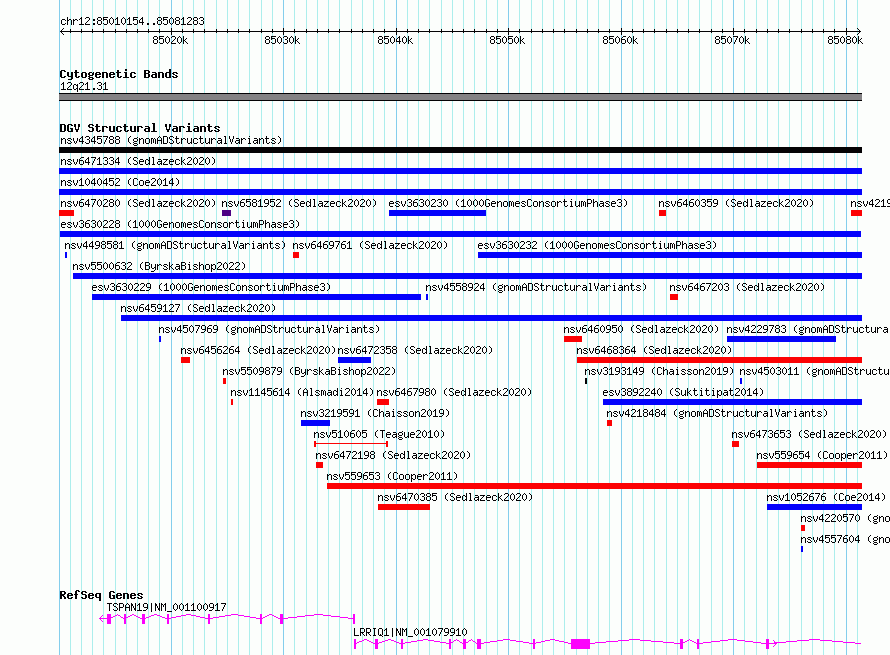The width and height of the screenshot is (890, 655).
Task: Click the red bar under nsv6468364
Action: click(x=719, y=360)
